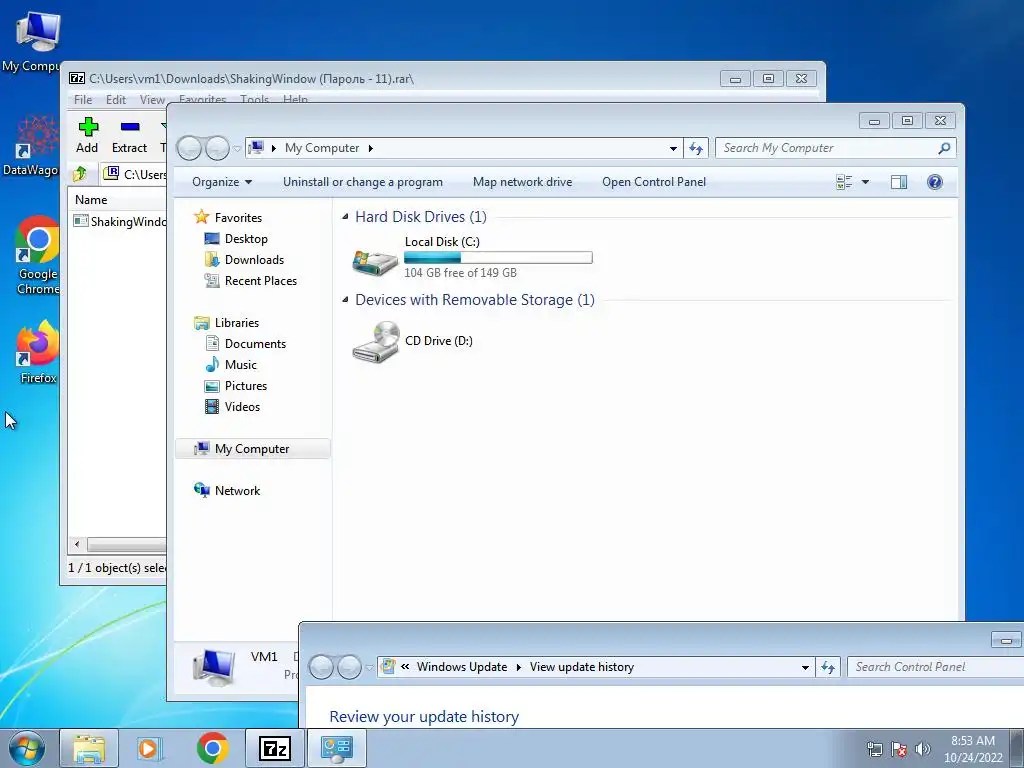Viewport: 1024px width, 768px height.
Task: Click the Add button in 7-Zip toolbar
Action: [87, 135]
